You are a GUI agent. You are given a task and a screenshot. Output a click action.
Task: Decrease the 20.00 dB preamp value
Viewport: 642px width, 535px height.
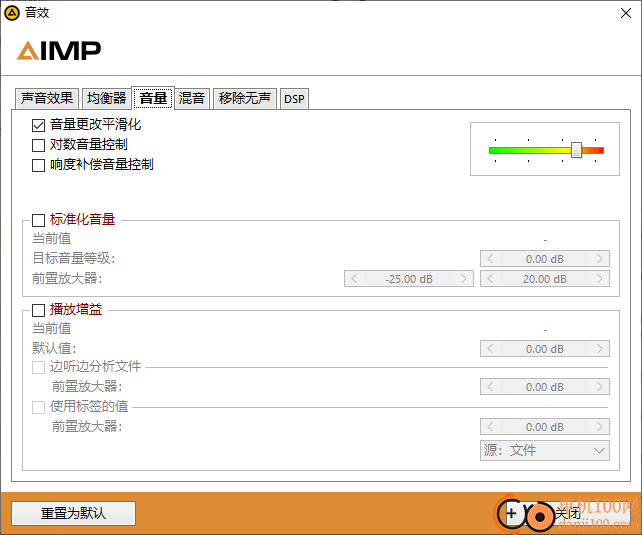pyautogui.click(x=490, y=279)
